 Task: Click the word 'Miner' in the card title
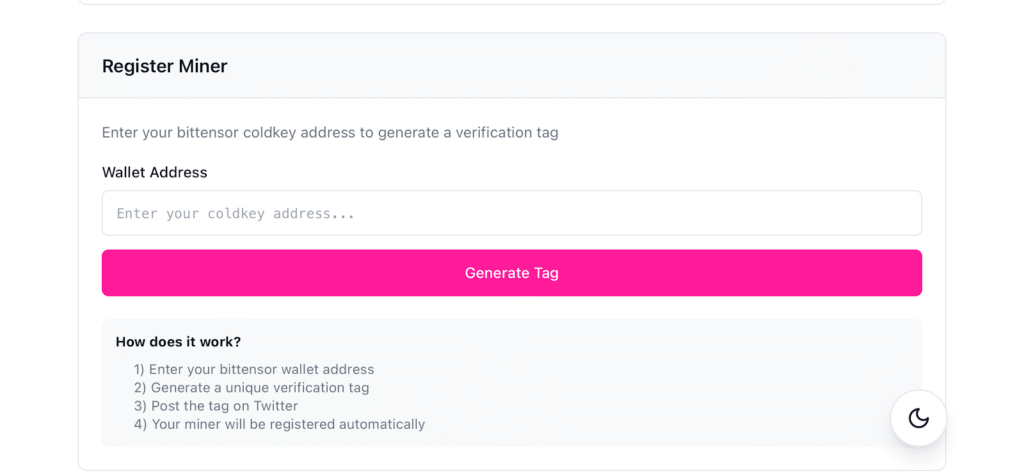[203, 66]
